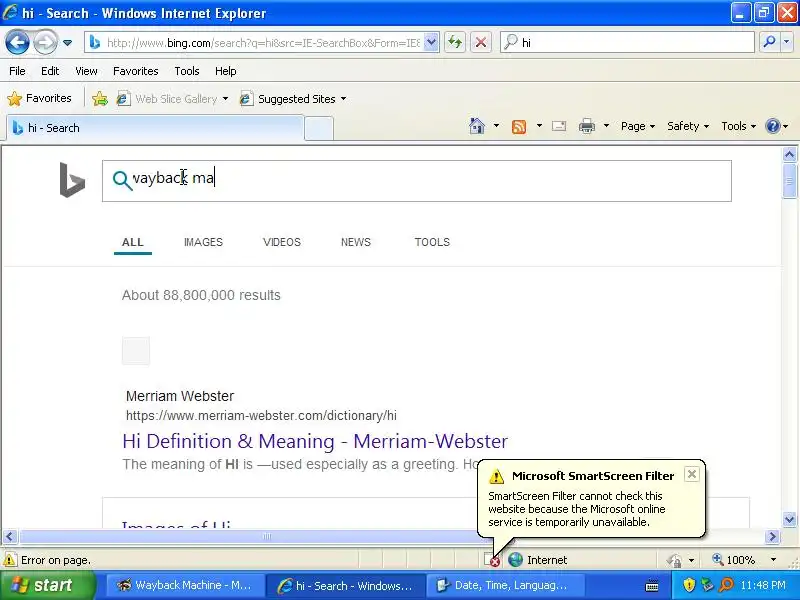This screenshot has height=600, width=800.
Task: Open the Edit menu
Action: click(x=49, y=71)
